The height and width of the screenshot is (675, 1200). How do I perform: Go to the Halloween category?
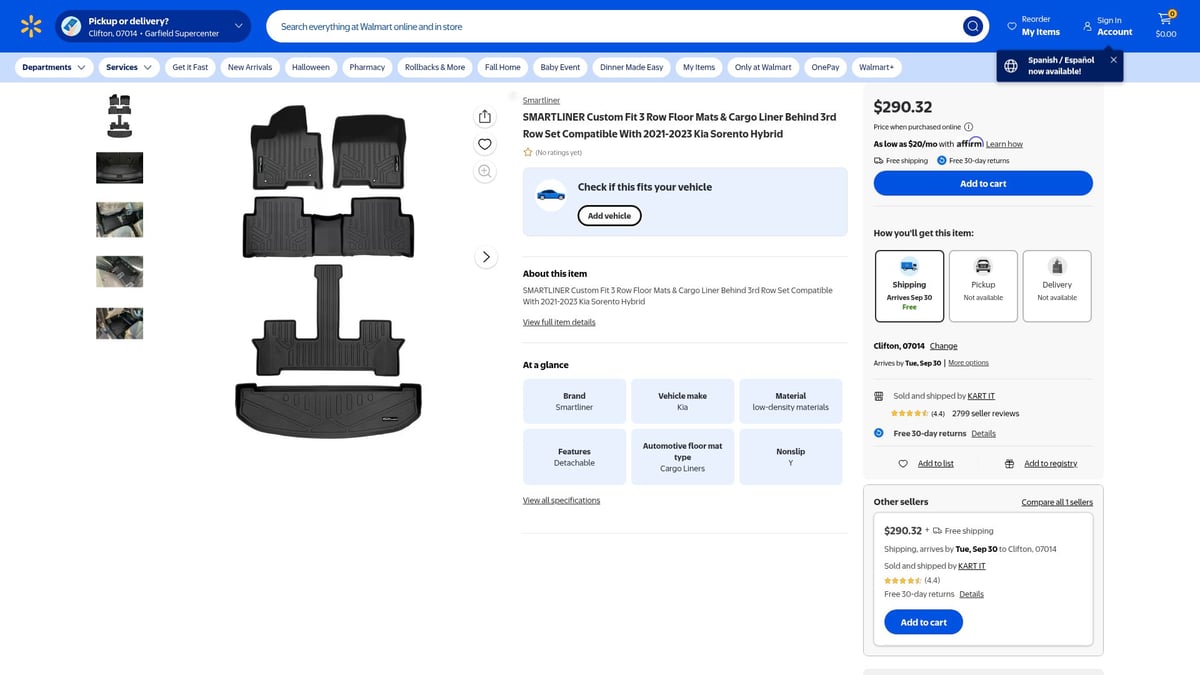311,67
